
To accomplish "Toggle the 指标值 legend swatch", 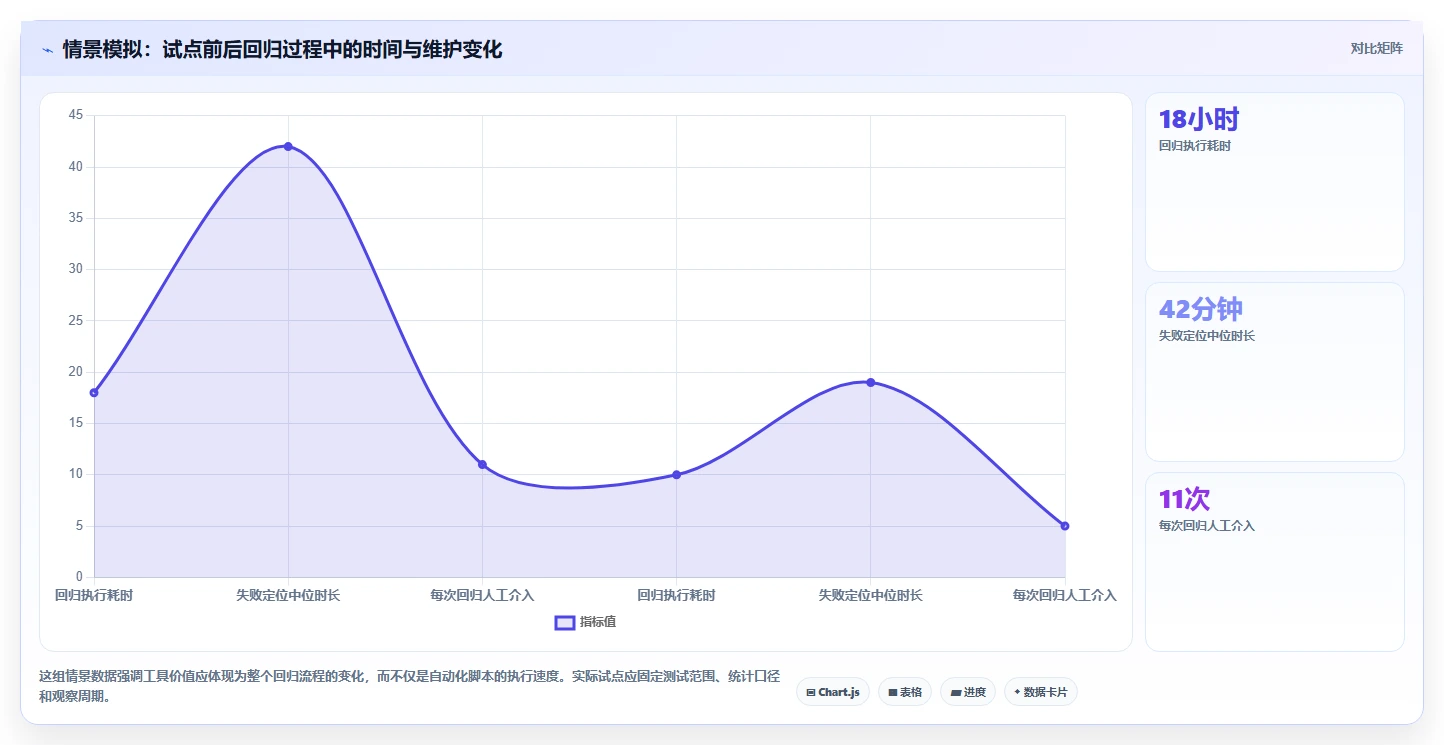I will (564, 622).
